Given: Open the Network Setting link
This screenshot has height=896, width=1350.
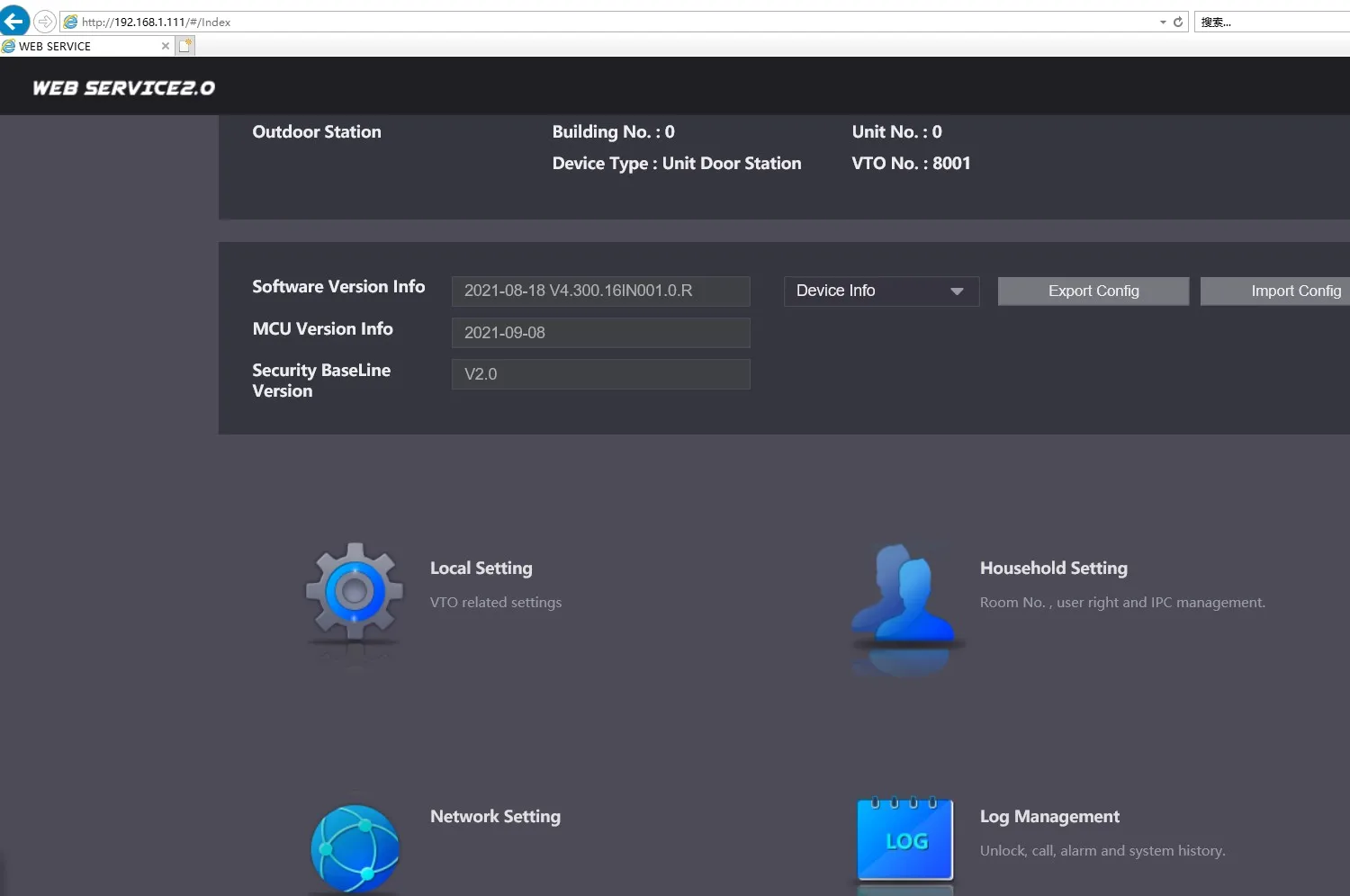Looking at the screenshot, I should (x=495, y=817).
